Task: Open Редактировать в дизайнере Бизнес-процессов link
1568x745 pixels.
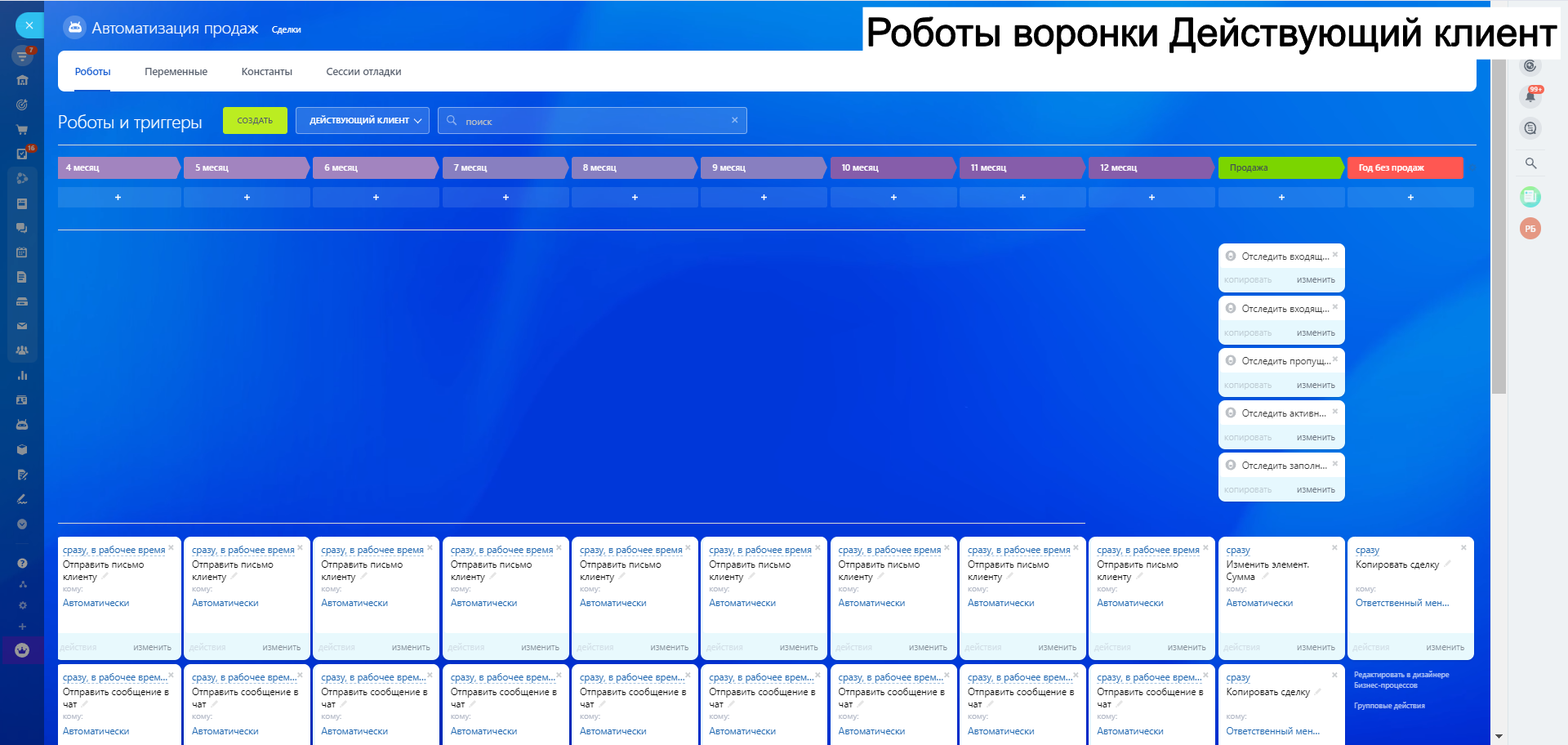Action: [1401, 680]
